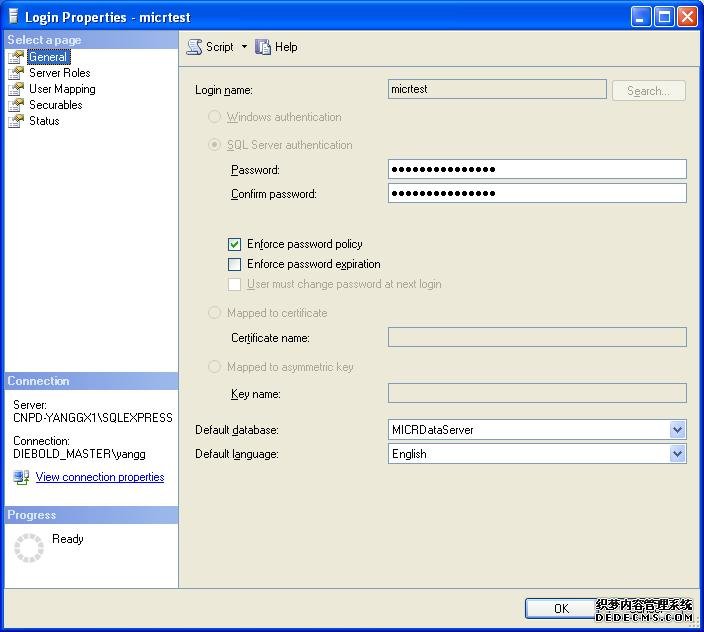Expand the Default language dropdown

point(677,454)
